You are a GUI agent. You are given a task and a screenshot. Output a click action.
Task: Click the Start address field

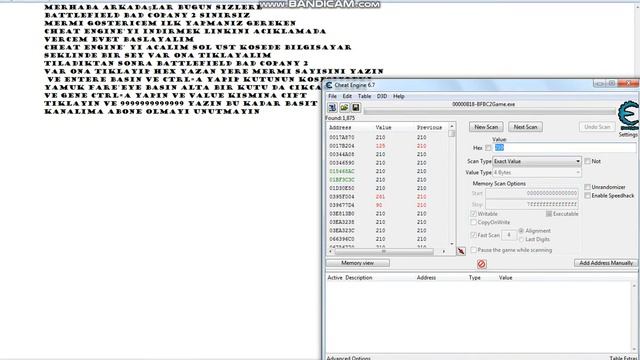[x=531, y=193]
